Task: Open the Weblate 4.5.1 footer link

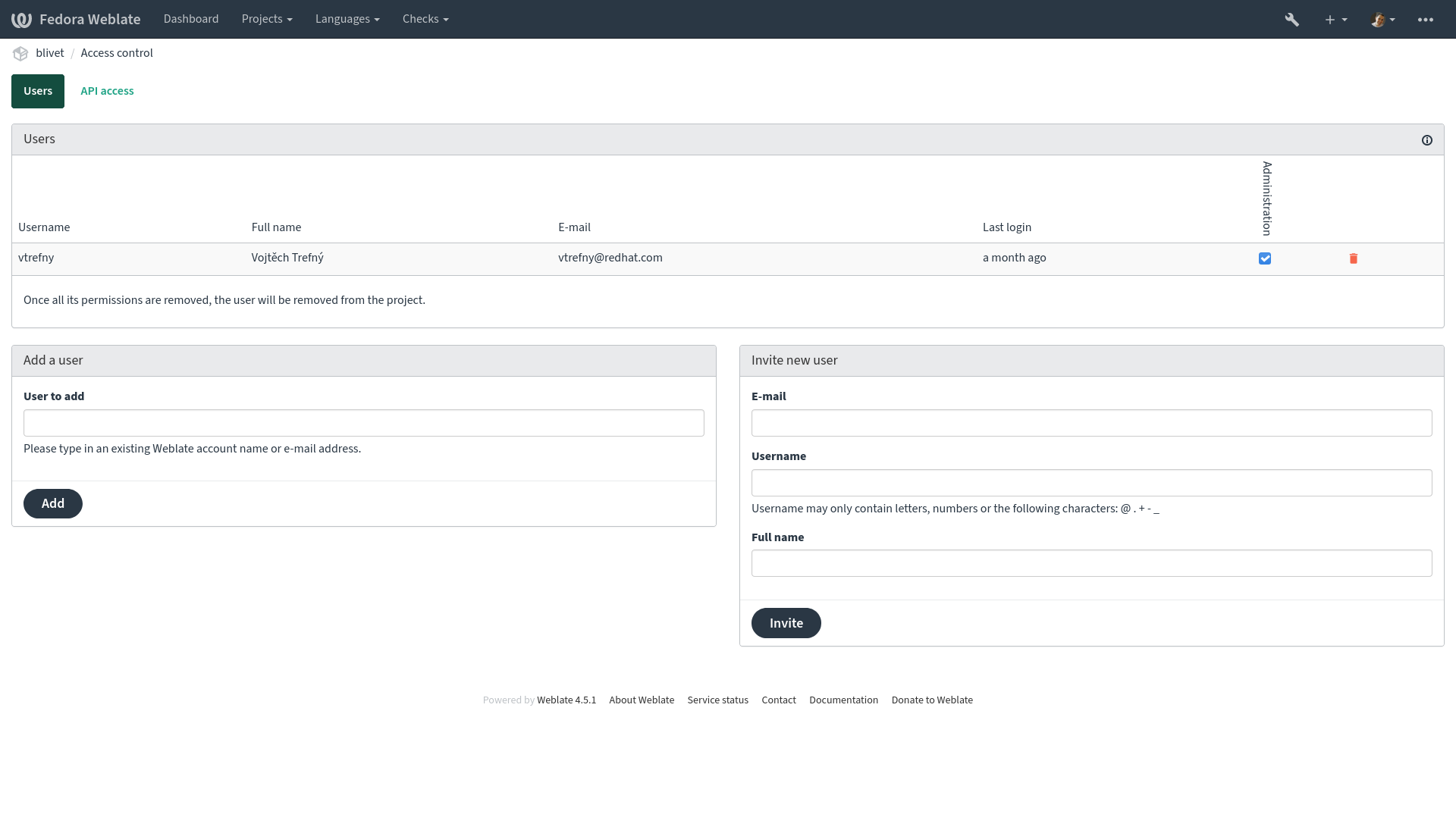Action: [x=566, y=700]
